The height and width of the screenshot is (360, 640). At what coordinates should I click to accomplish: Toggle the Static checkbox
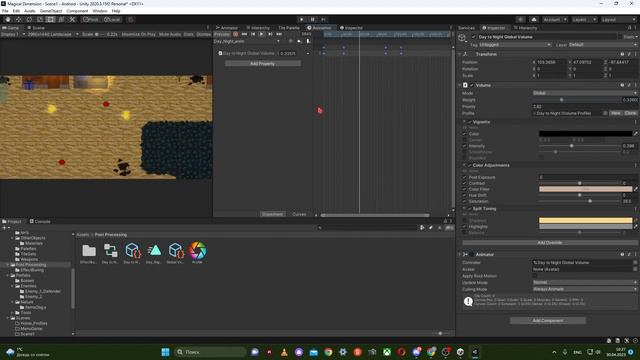click(620, 37)
